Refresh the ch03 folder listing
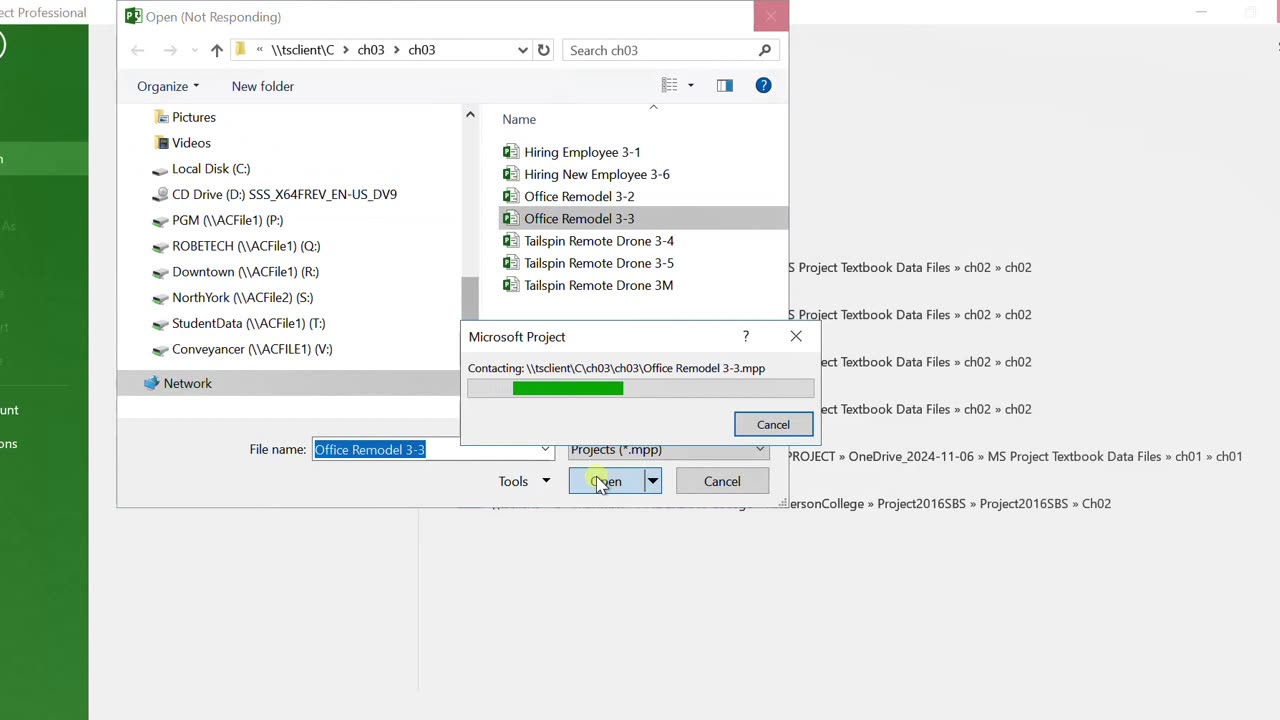The width and height of the screenshot is (1280, 720). point(544,50)
